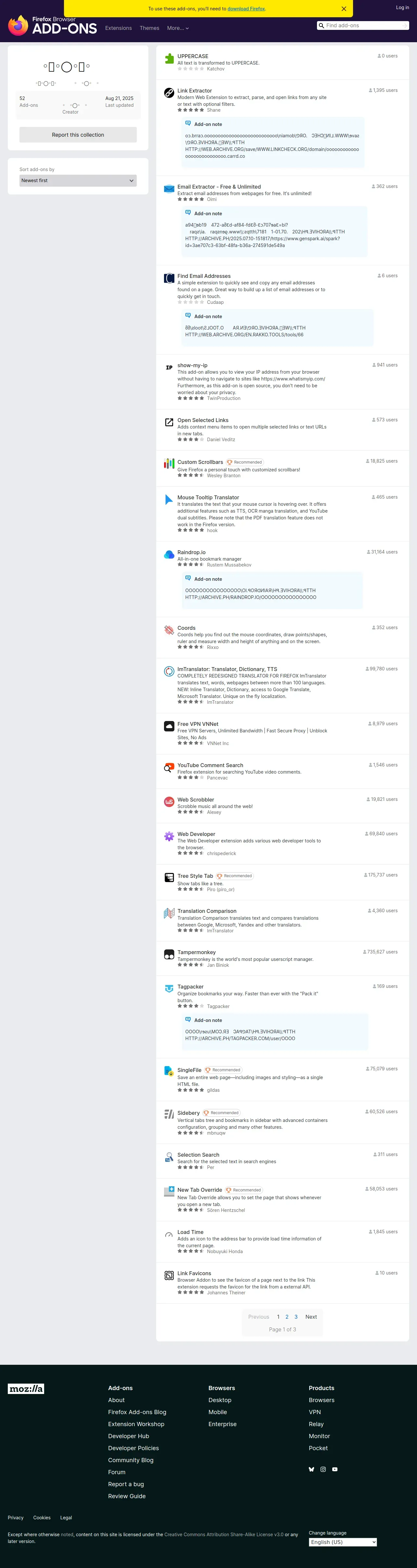Open the Extensions navigation item
The image size is (417, 1568).
(118, 28)
